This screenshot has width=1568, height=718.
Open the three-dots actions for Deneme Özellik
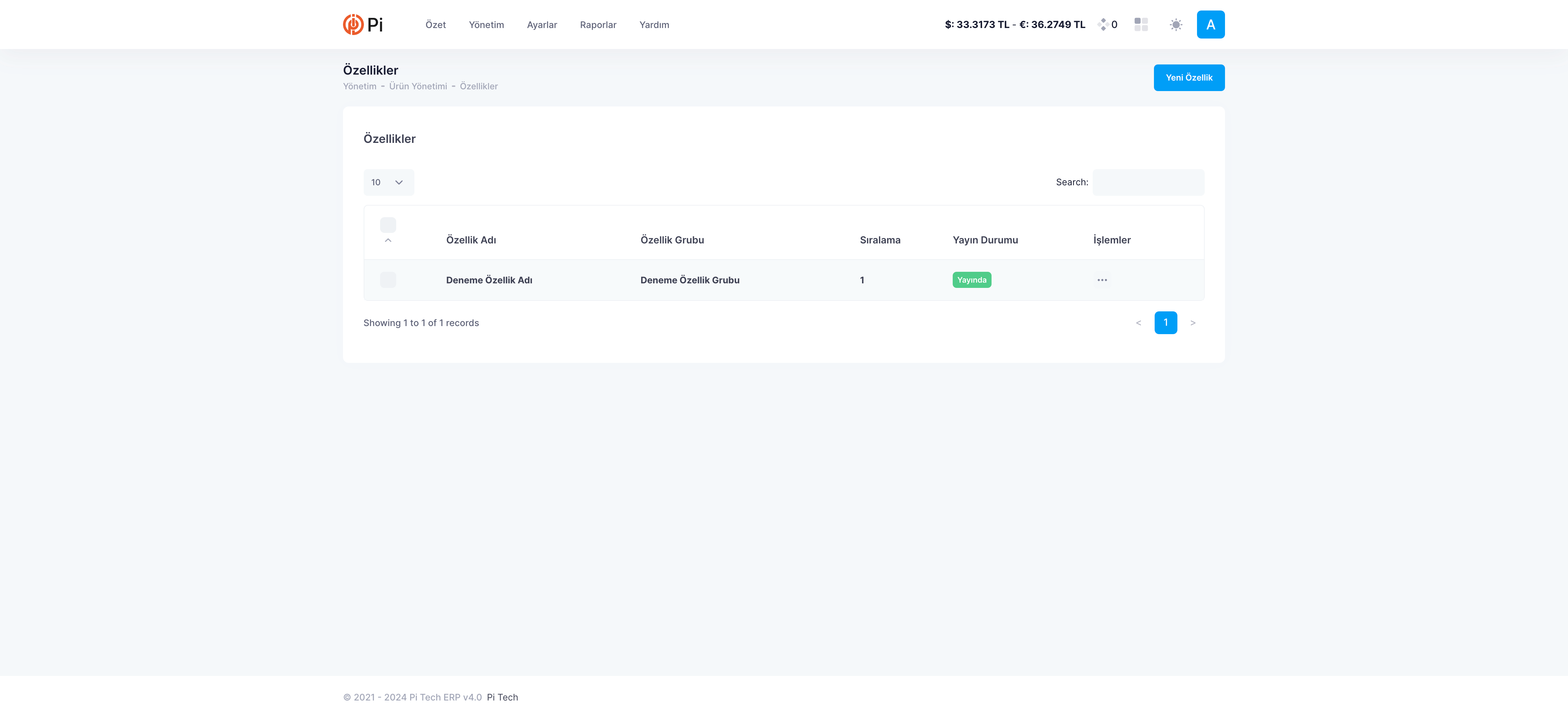(1102, 280)
